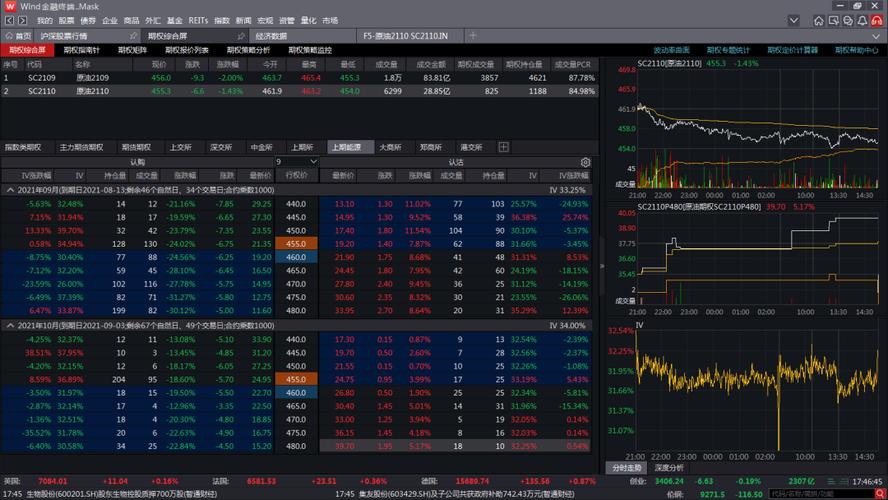Switch to the 期权策略分析 tab
The image size is (888, 500).
(248, 49)
